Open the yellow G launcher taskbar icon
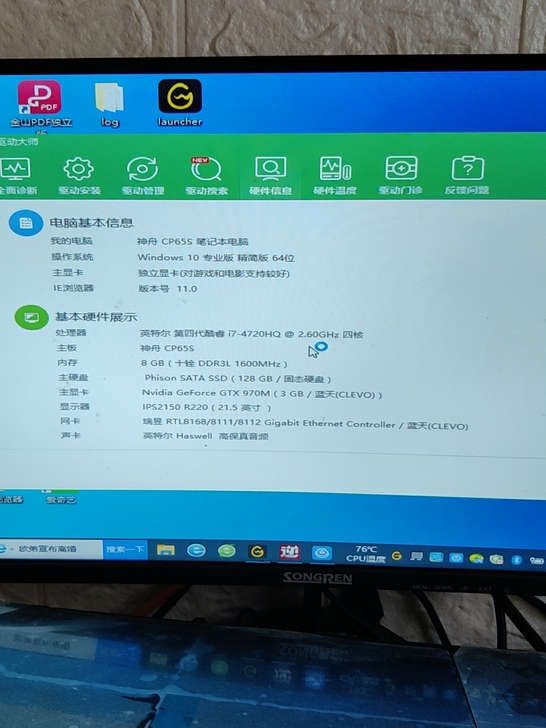The image size is (546, 728). pos(257,552)
